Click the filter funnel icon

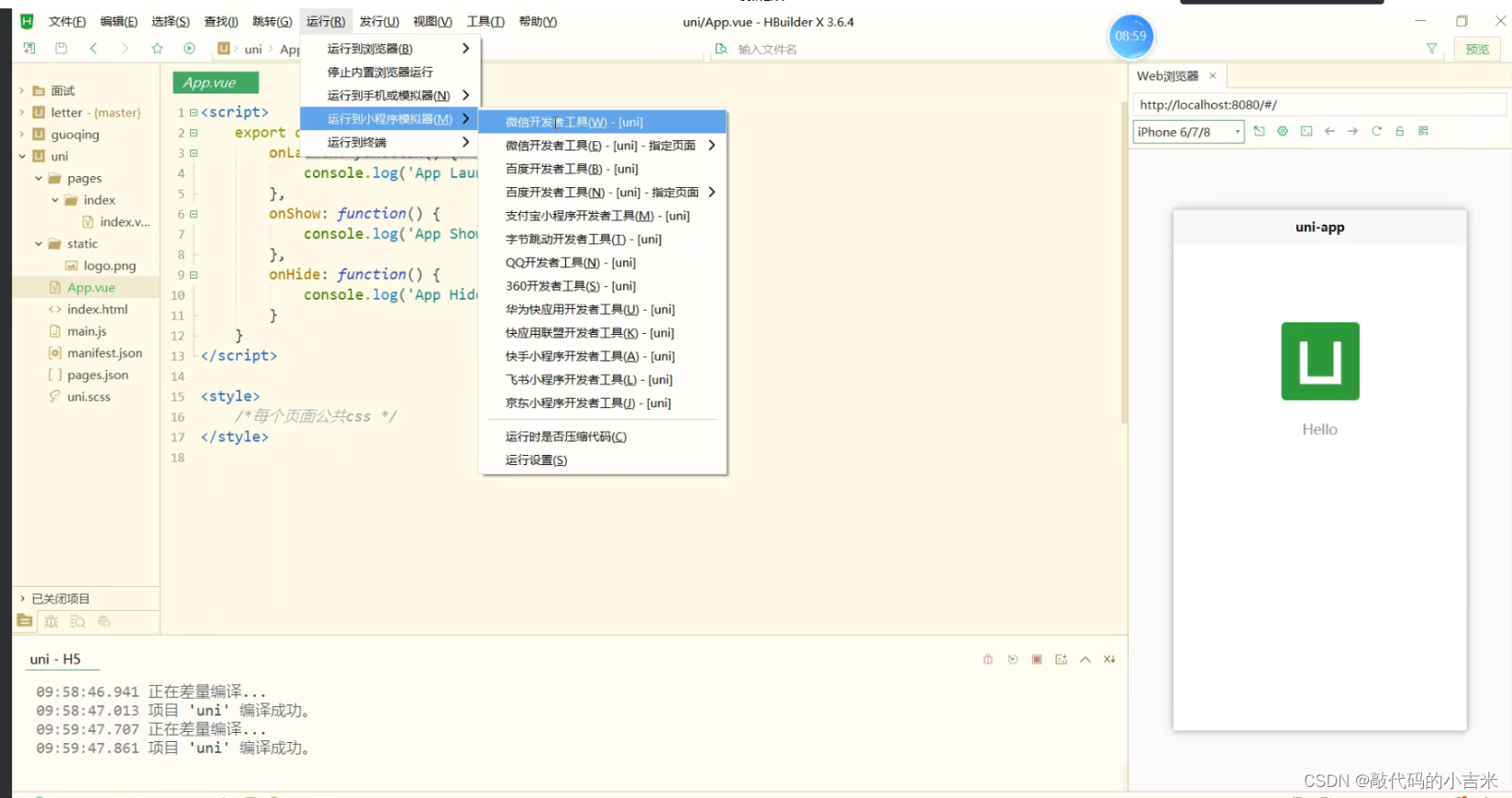pyautogui.click(x=1431, y=49)
